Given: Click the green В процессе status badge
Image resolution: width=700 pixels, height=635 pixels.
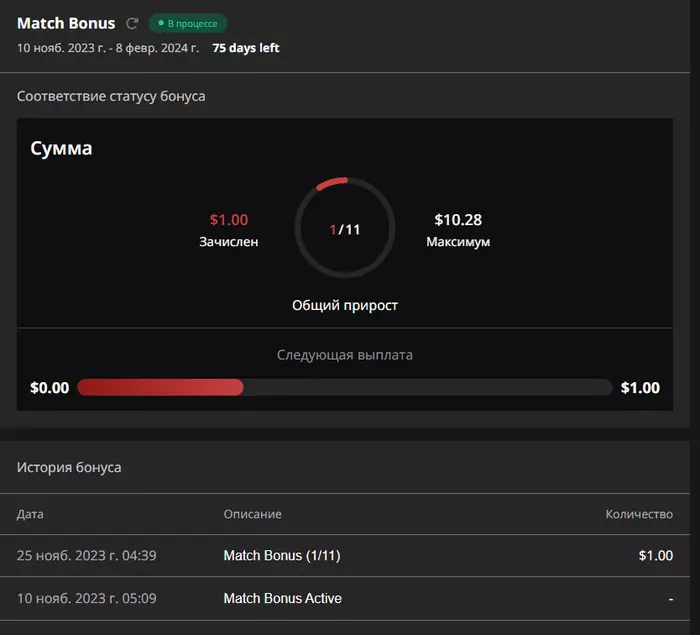Looking at the screenshot, I should [188, 23].
